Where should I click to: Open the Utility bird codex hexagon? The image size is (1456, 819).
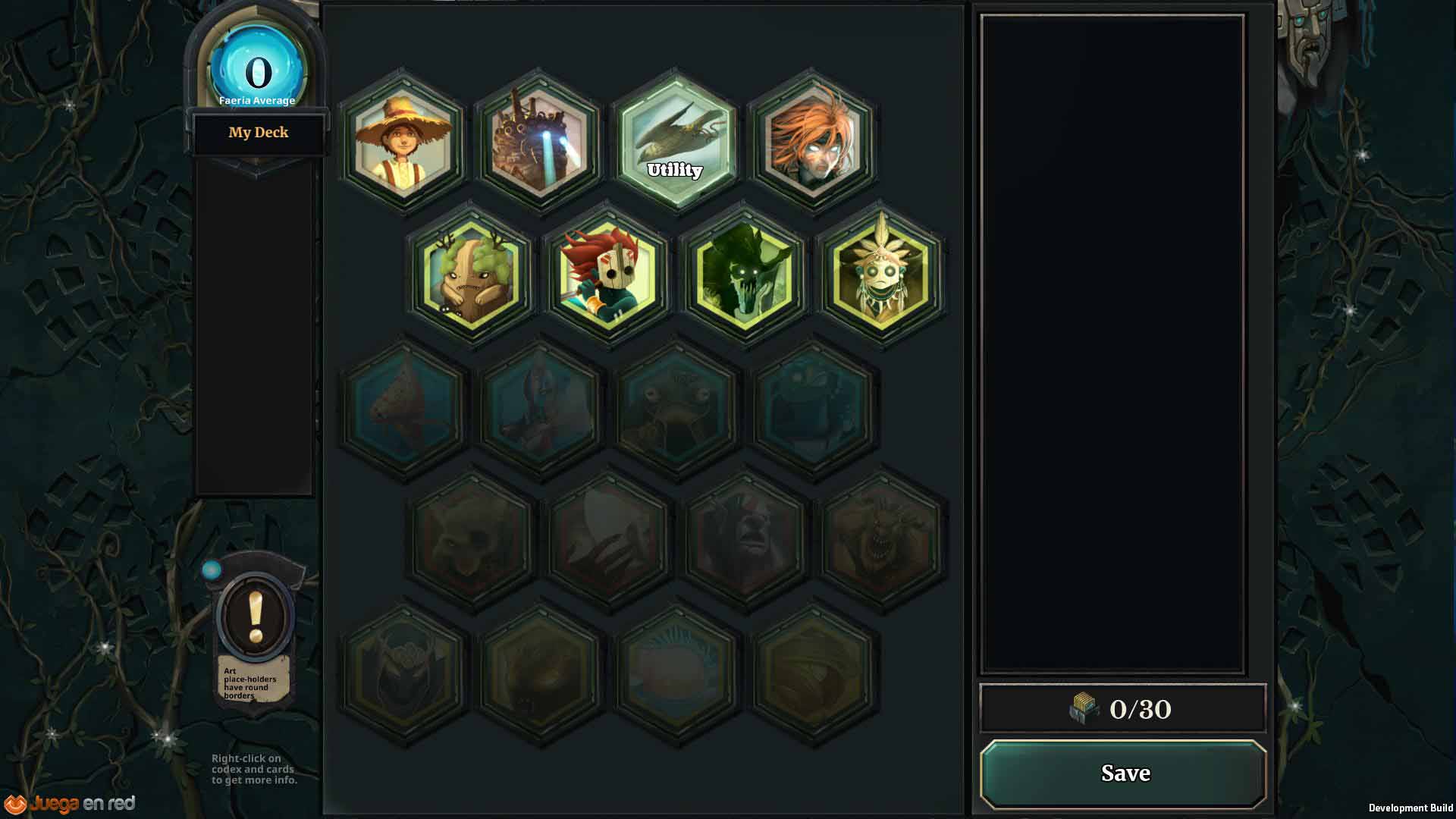pyautogui.click(x=675, y=142)
